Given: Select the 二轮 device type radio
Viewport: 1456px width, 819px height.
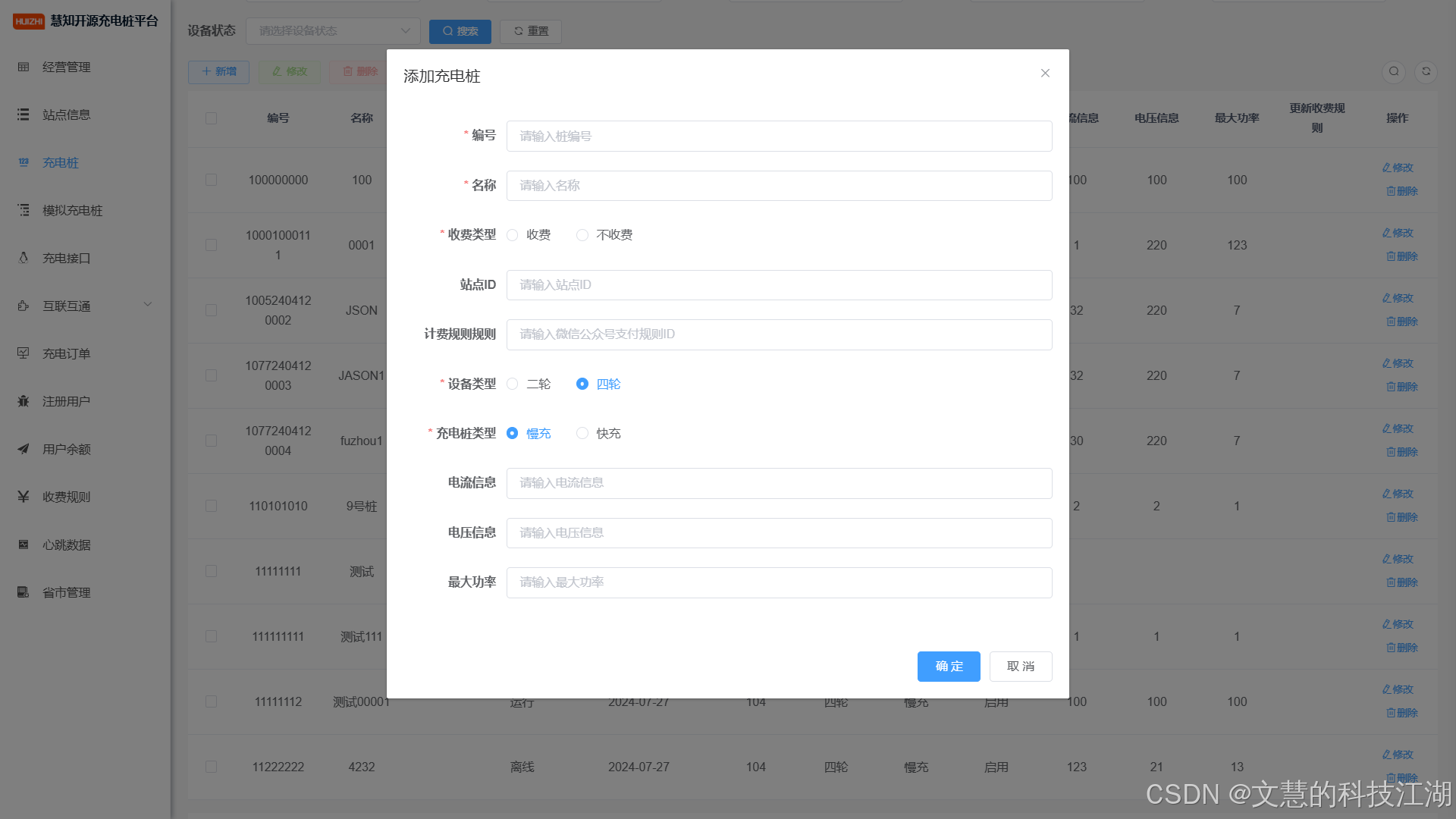Looking at the screenshot, I should point(513,384).
